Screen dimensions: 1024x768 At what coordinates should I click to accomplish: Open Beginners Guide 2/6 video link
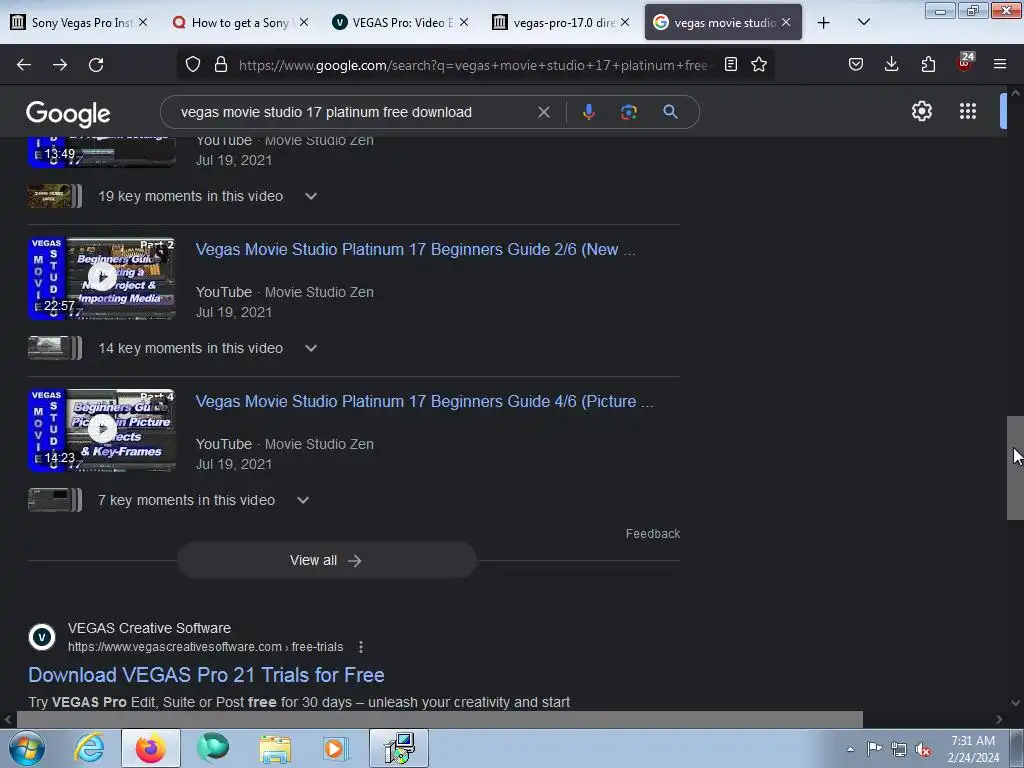tap(415, 249)
